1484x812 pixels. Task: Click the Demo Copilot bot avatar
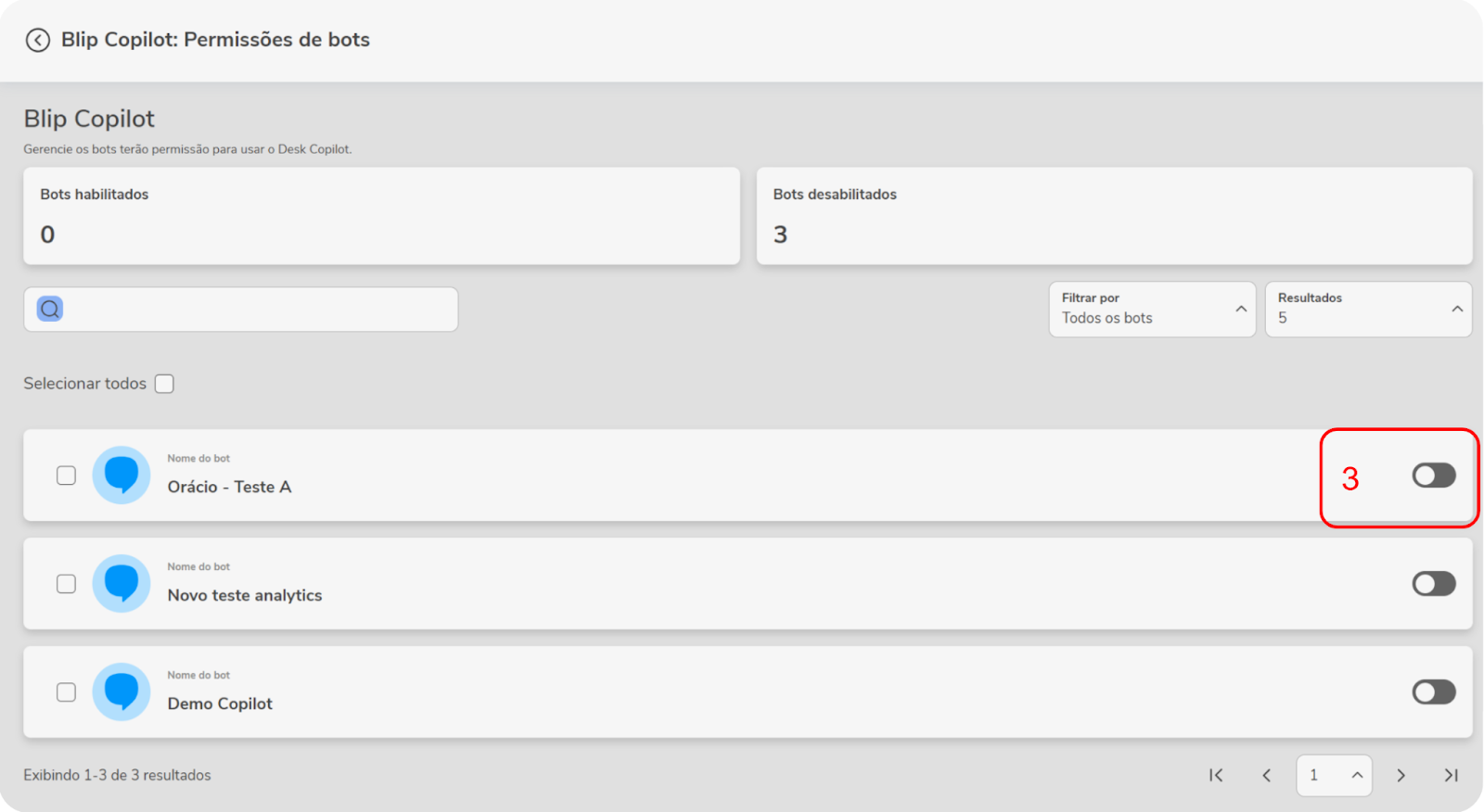(x=122, y=691)
